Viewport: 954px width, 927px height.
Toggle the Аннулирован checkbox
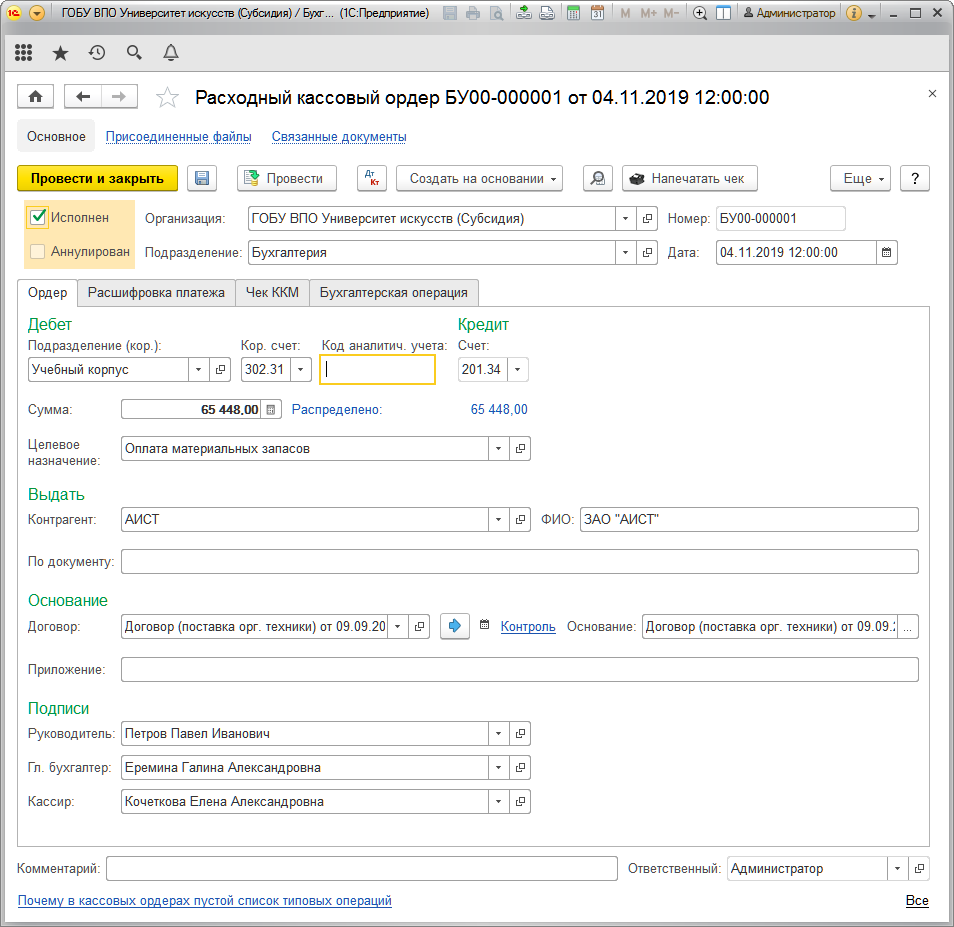[38, 252]
